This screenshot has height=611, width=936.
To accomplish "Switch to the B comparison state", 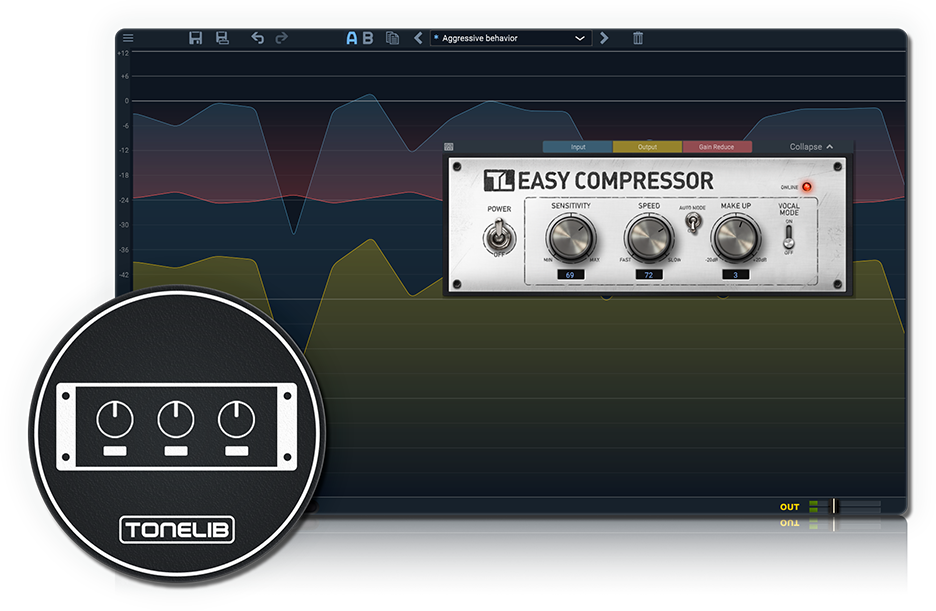I will coord(368,38).
